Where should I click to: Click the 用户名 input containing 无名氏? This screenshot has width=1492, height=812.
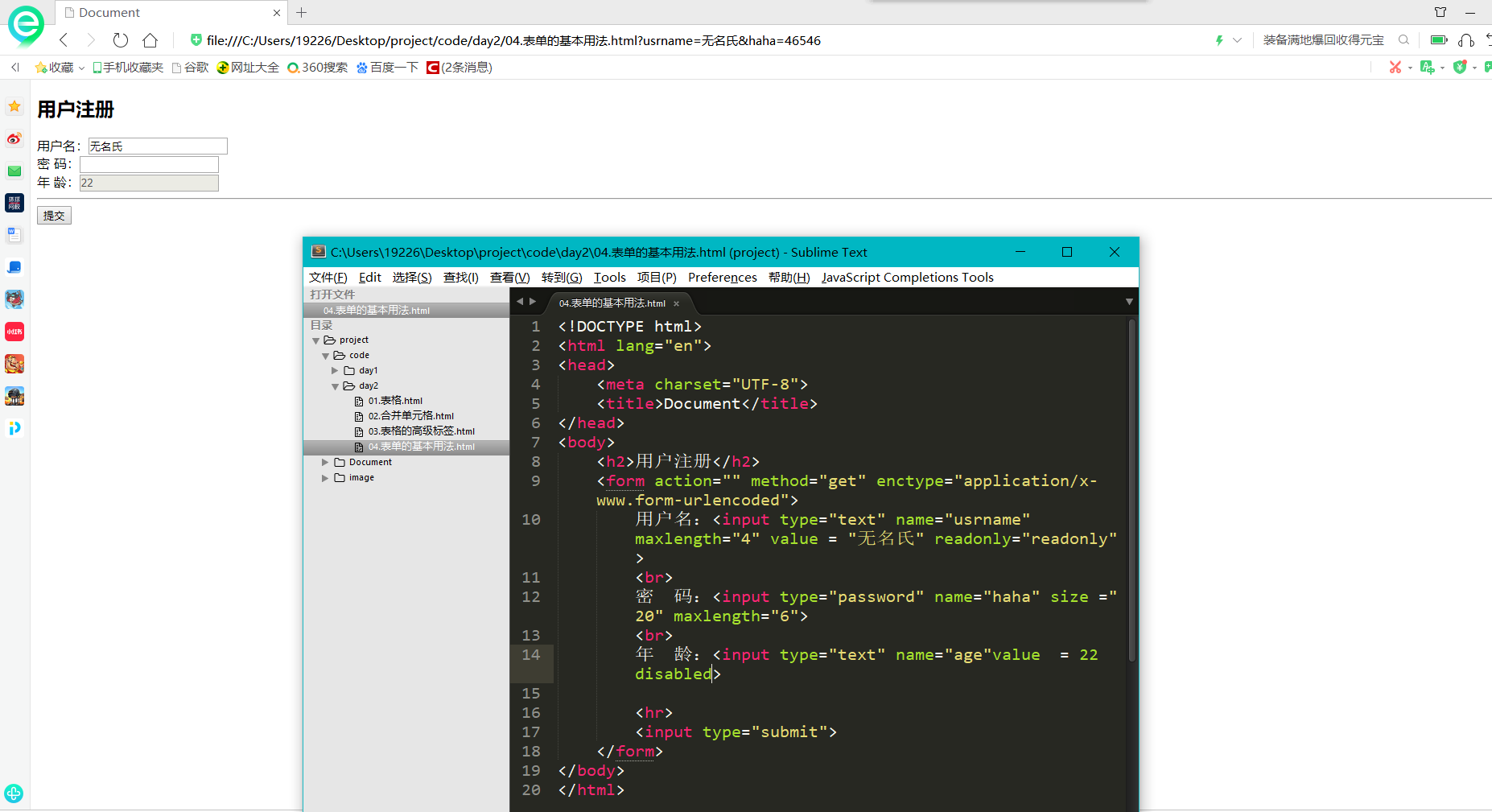158,146
